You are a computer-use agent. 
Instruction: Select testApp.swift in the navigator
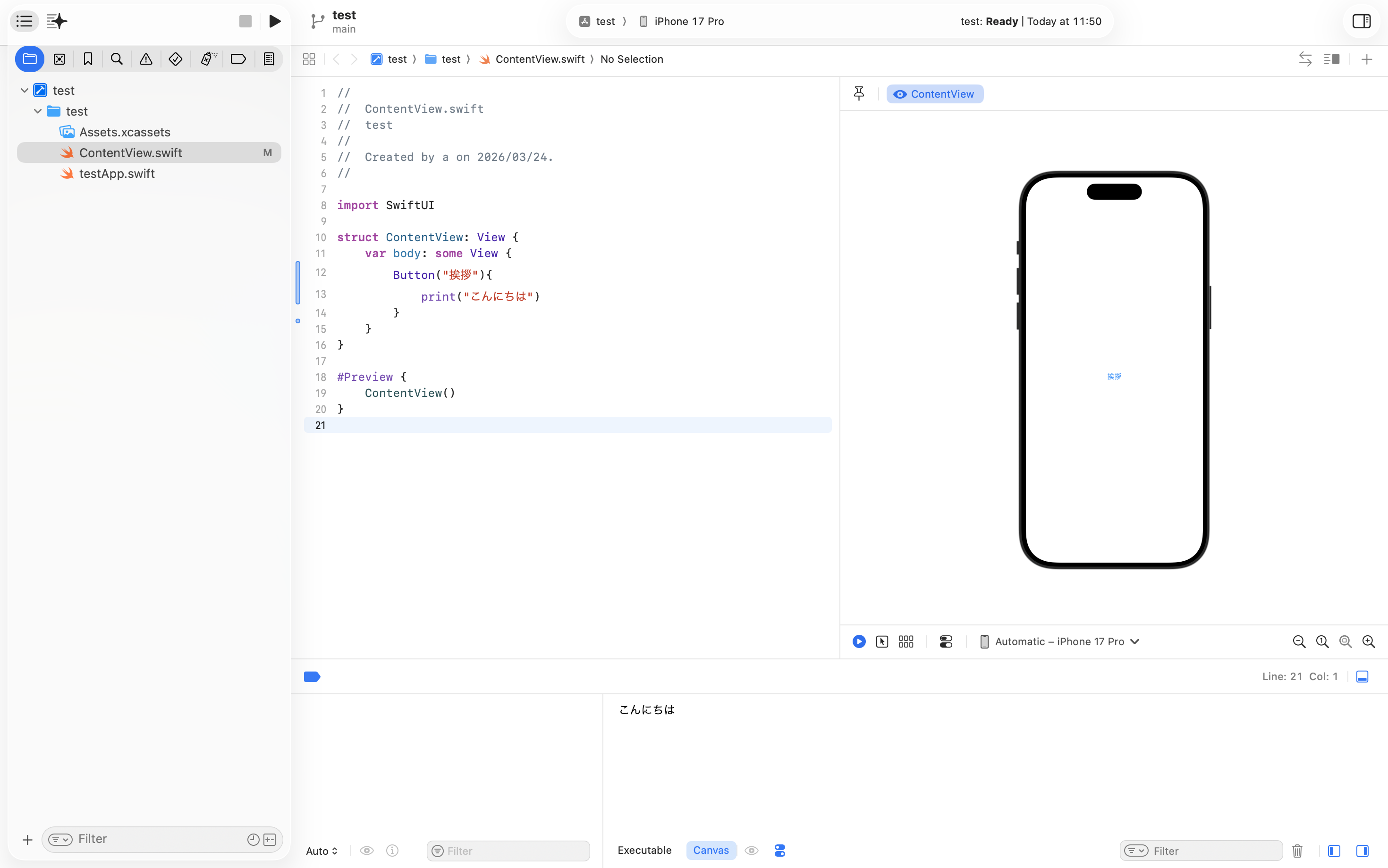point(117,173)
